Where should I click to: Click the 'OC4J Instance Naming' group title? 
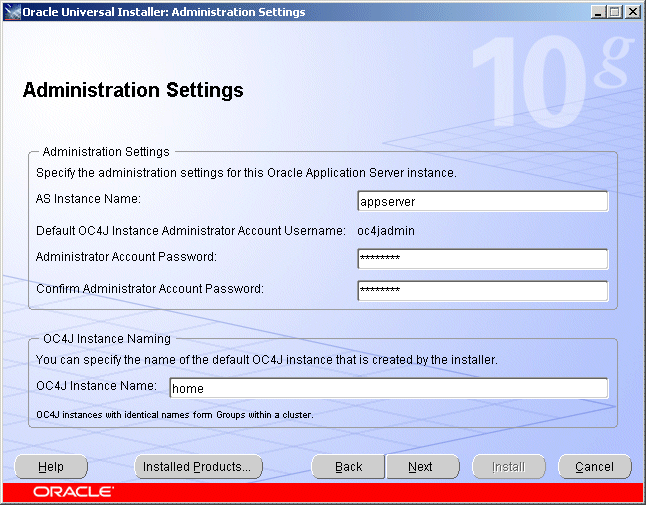107,339
